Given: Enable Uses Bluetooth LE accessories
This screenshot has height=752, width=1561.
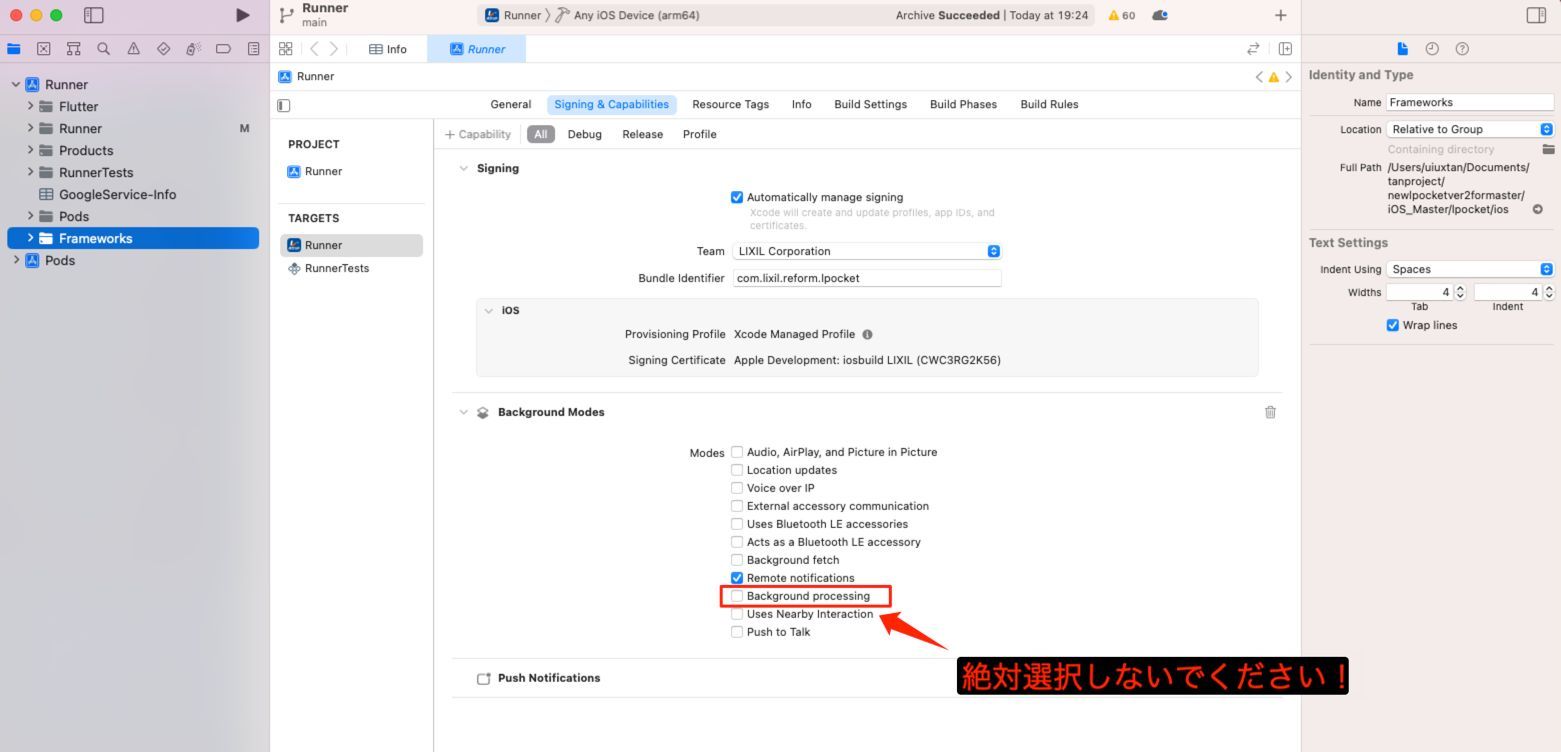Looking at the screenshot, I should [x=737, y=524].
